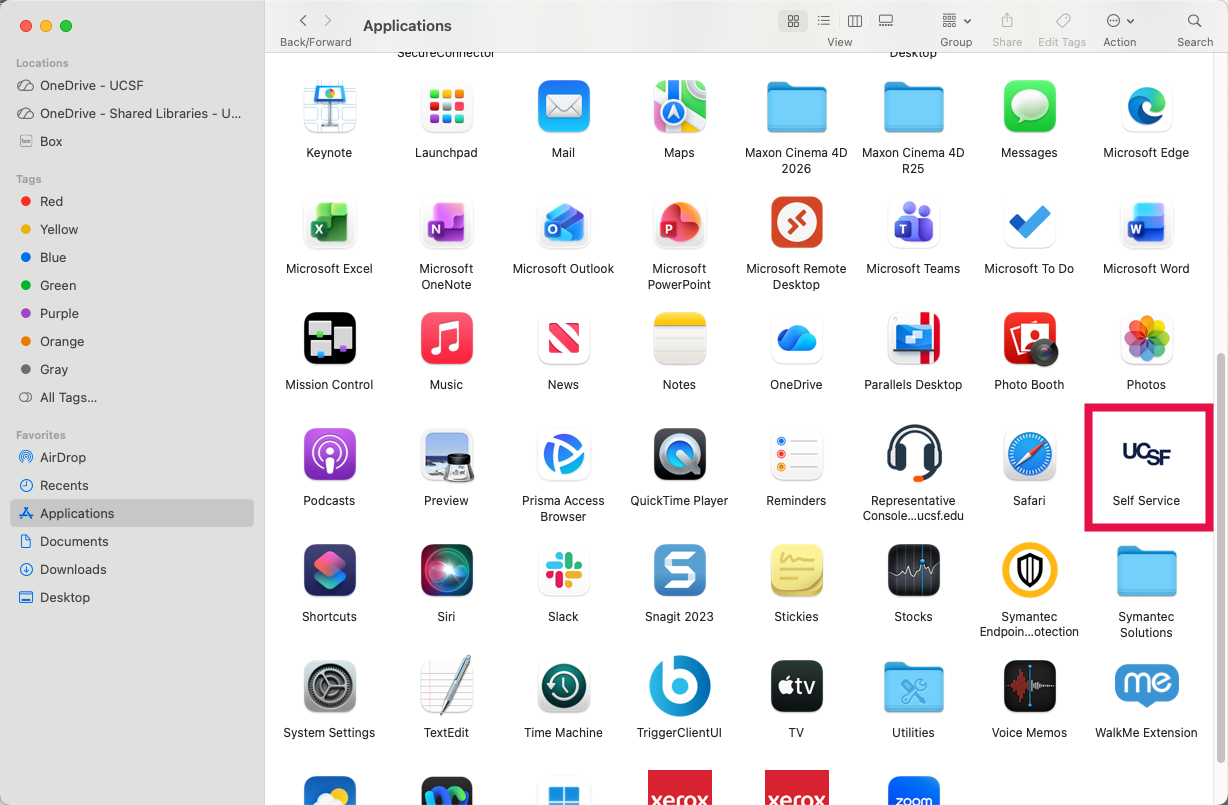Launch Microsoft Excel
The width and height of the screenshot is (1228, 805).
(329, 222)
